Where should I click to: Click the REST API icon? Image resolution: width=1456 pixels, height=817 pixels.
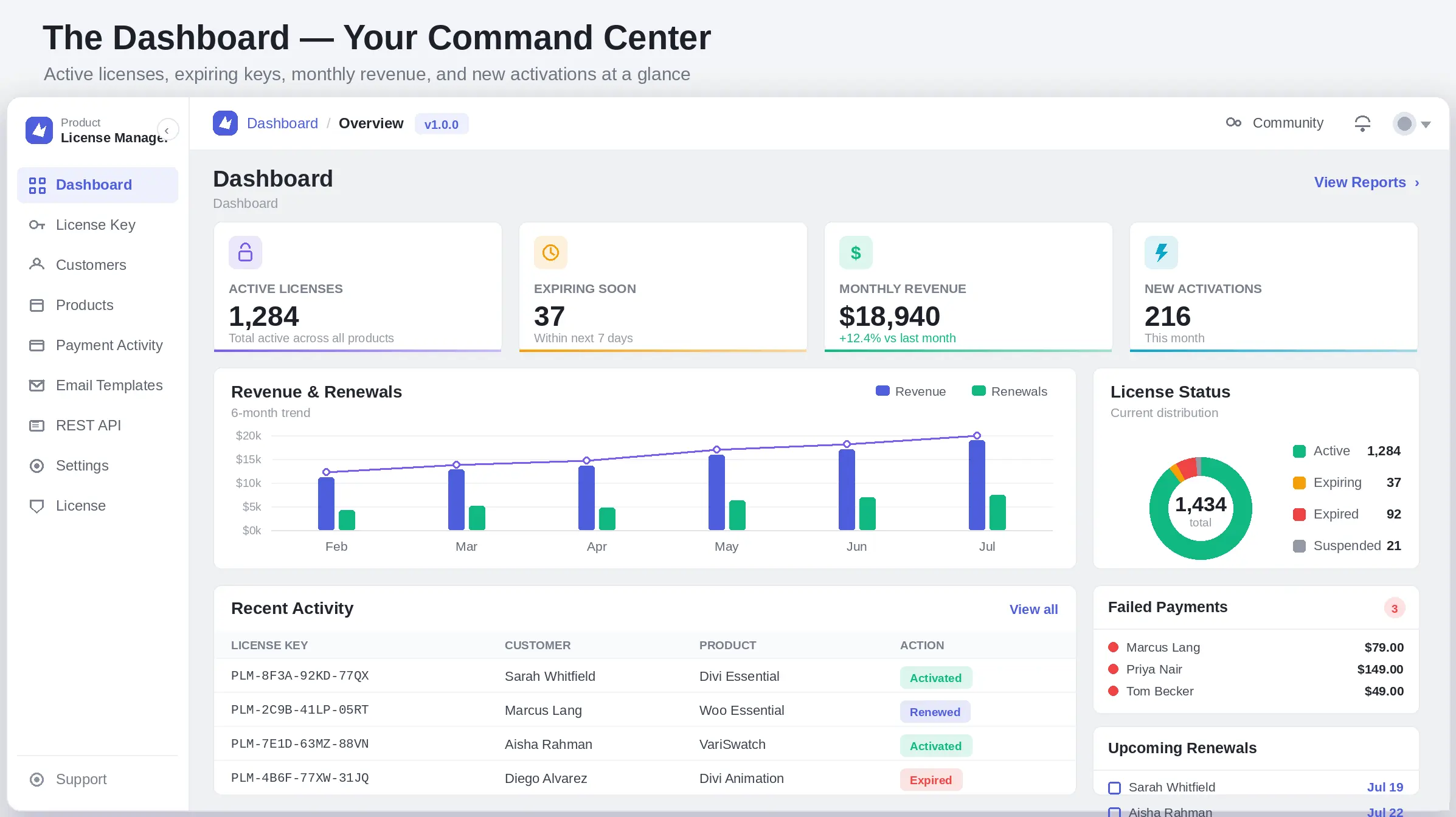[x=37, y=426]
